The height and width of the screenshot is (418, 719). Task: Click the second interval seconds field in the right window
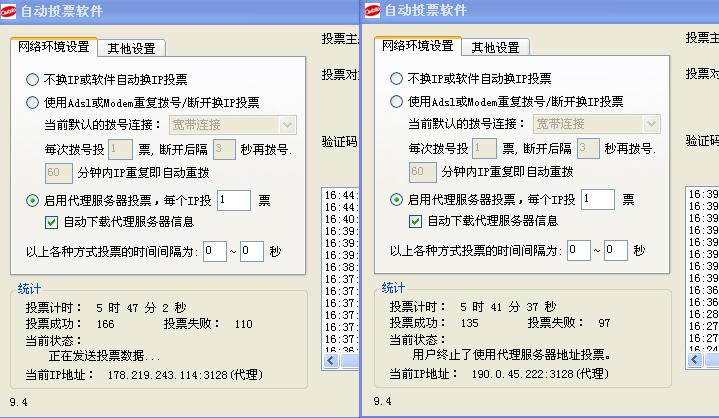(x=615, y=251)
